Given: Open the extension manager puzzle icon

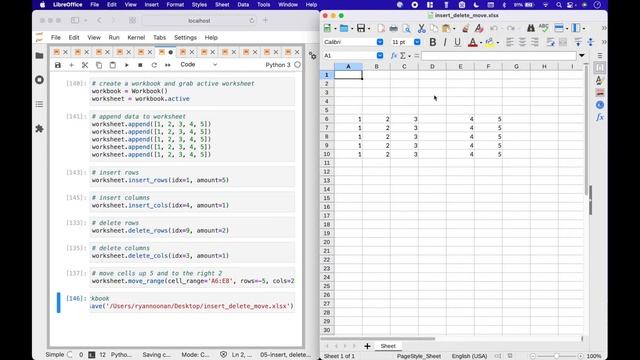Looking at the screenshot, I should click(x=40, y=129).
